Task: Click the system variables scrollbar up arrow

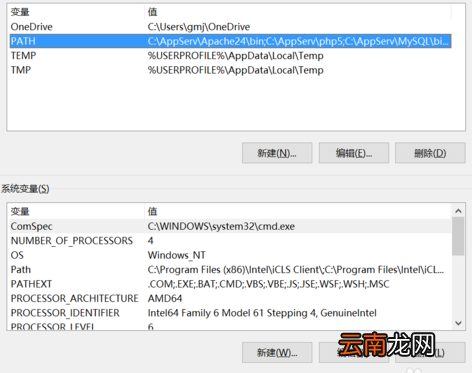Action: tap(458, 211)
